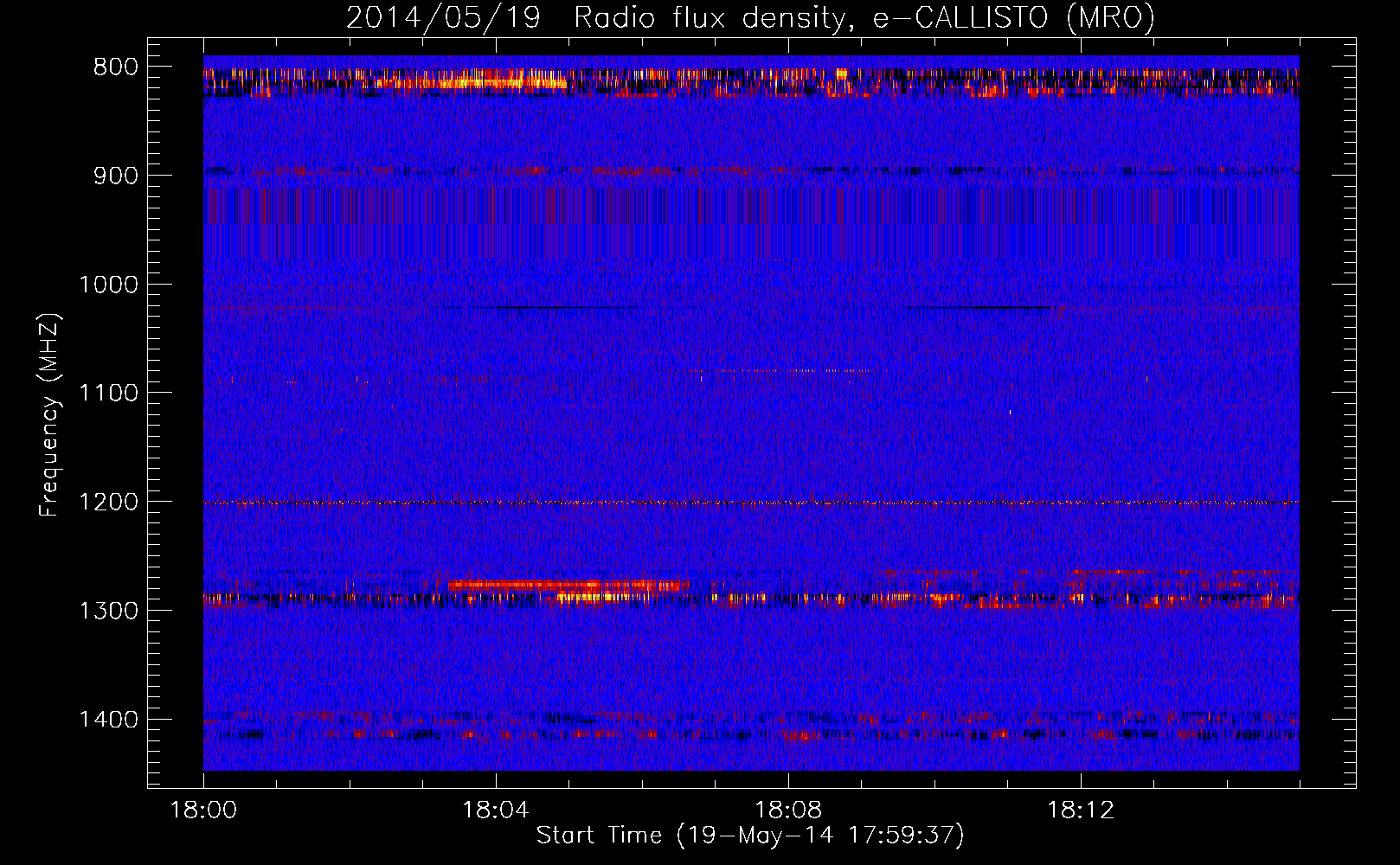Select the 1100 frequency tick label
The image size is (1400, 865).
[108, 394]
